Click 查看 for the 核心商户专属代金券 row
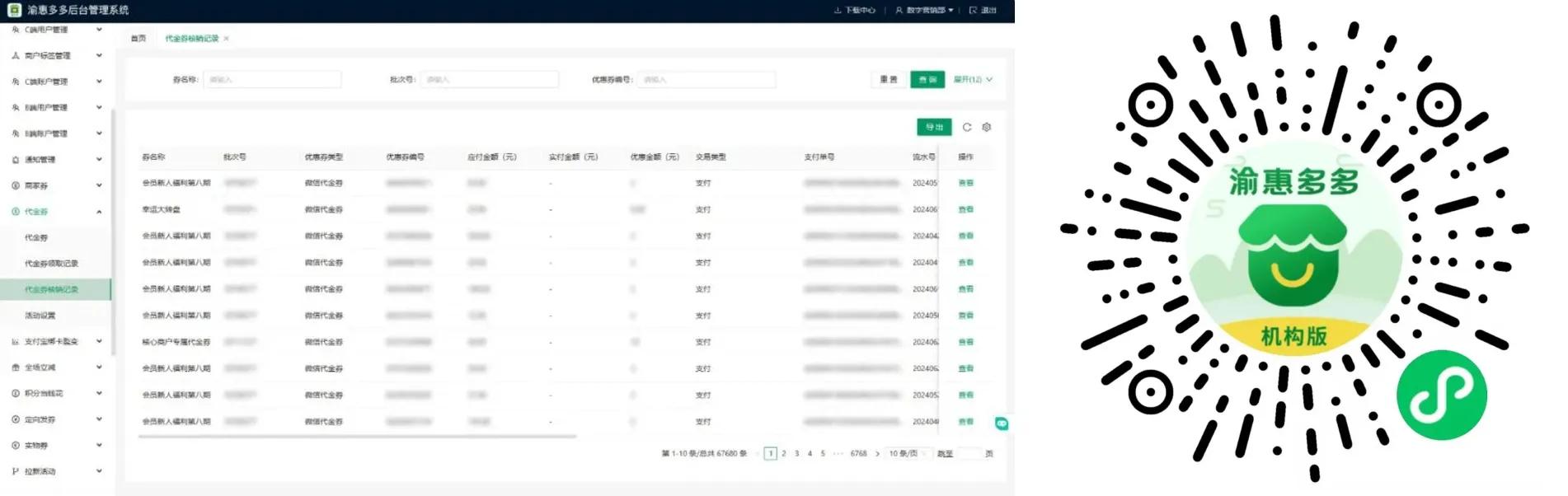1568x496 pixels. [966, 342]
